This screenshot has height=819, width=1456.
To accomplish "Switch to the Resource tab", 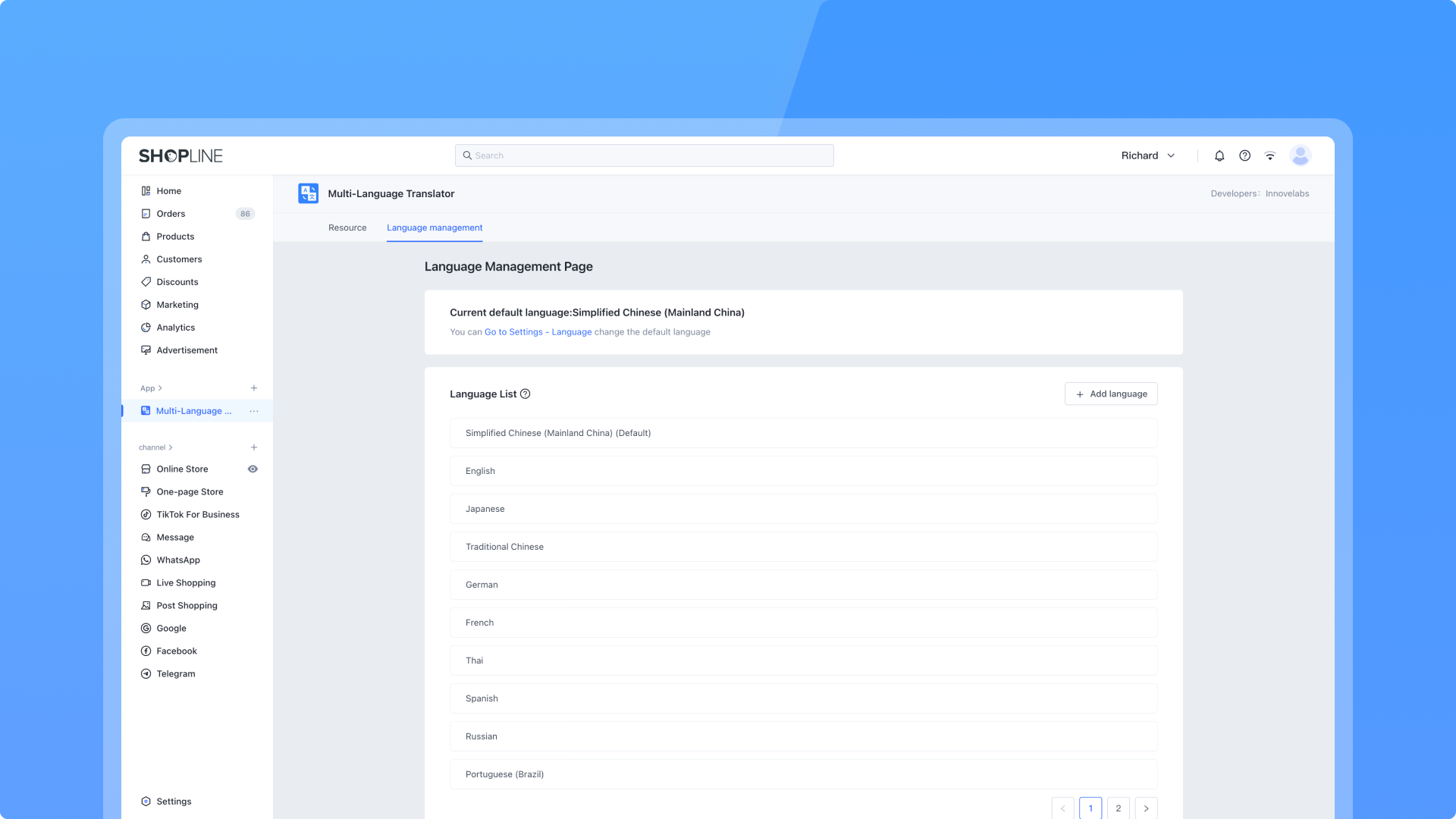I will (x=347, y=227).
